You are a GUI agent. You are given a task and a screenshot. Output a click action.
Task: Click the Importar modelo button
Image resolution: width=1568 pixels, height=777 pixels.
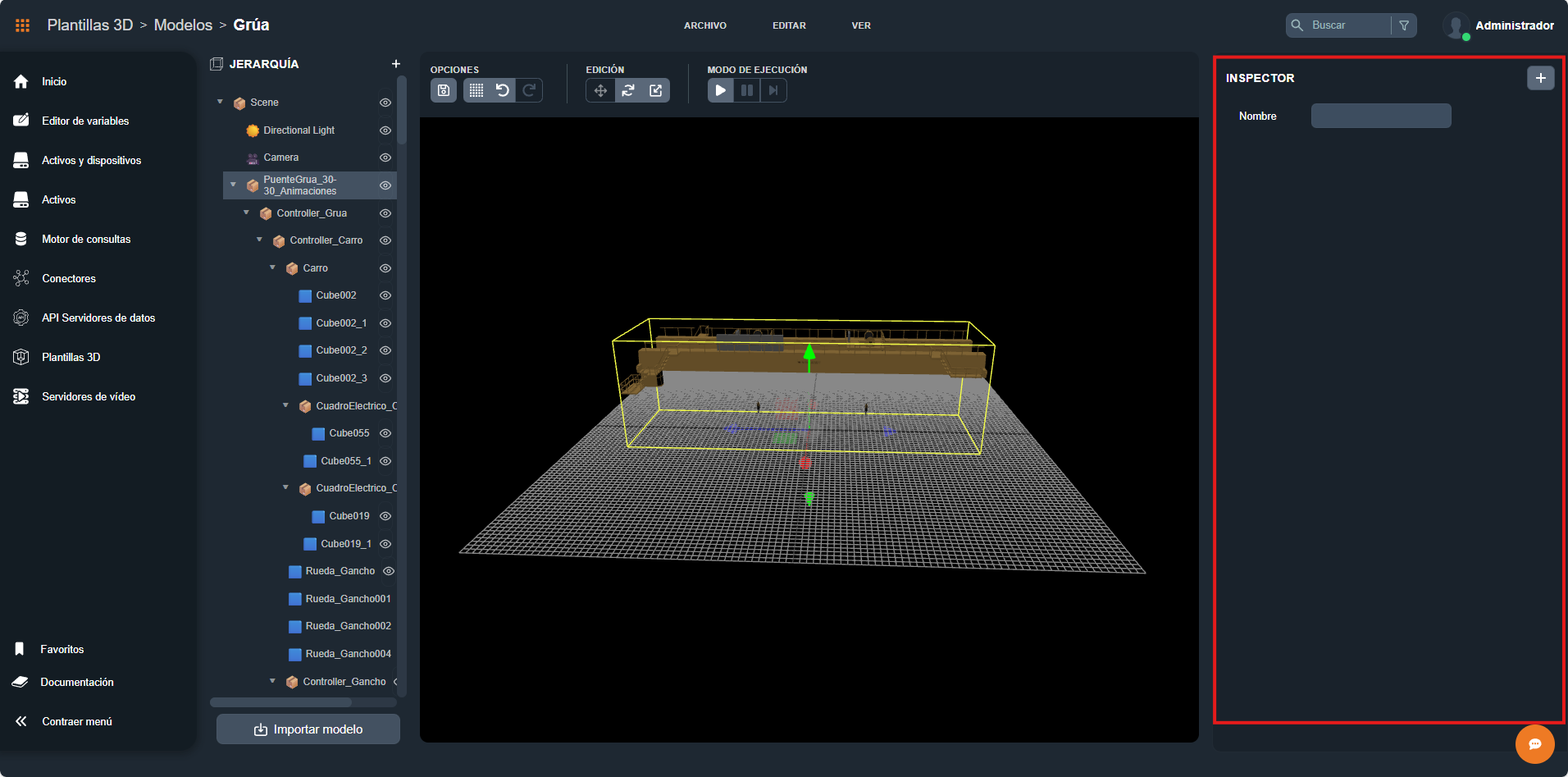(x=308, y=729)
